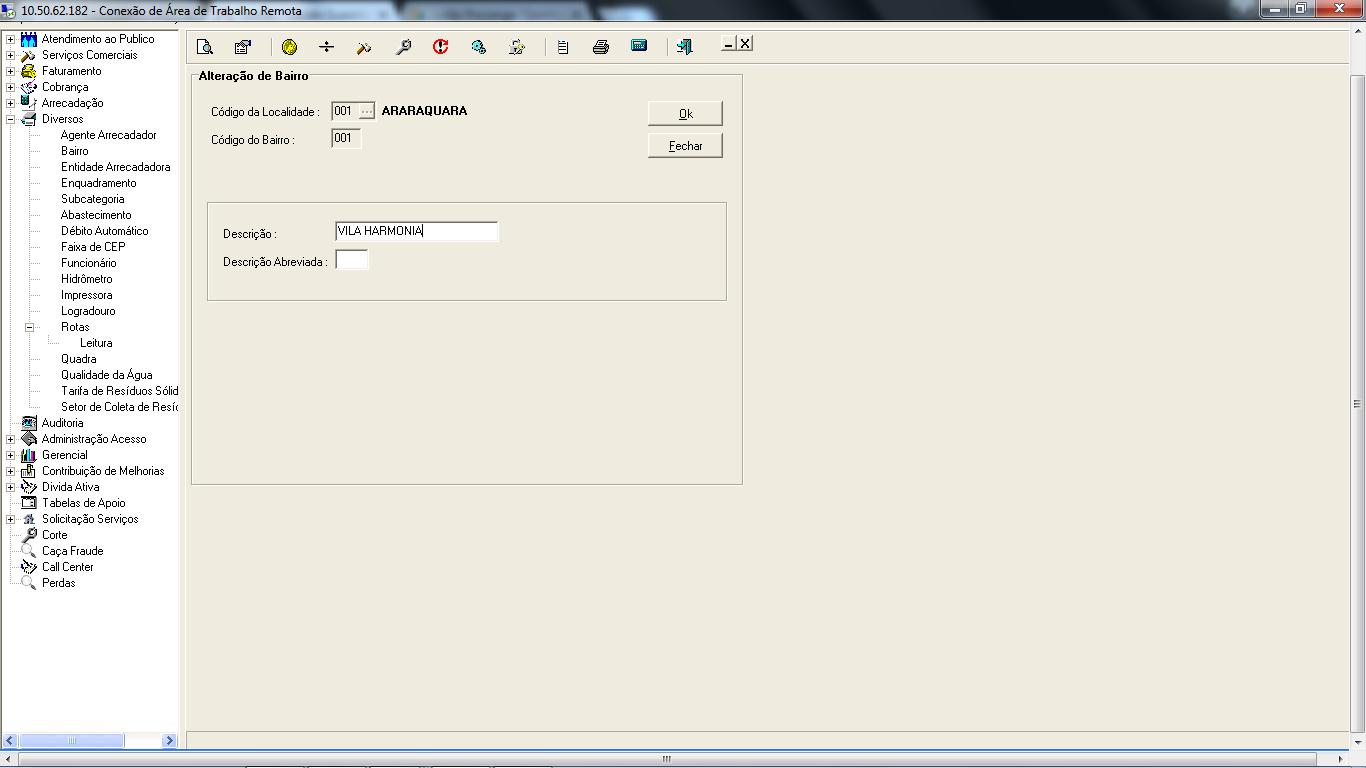Click the Descrição field containing VILA HARMONIA
The width and height of the screenshot is (1366, 768).
[416, 231]
